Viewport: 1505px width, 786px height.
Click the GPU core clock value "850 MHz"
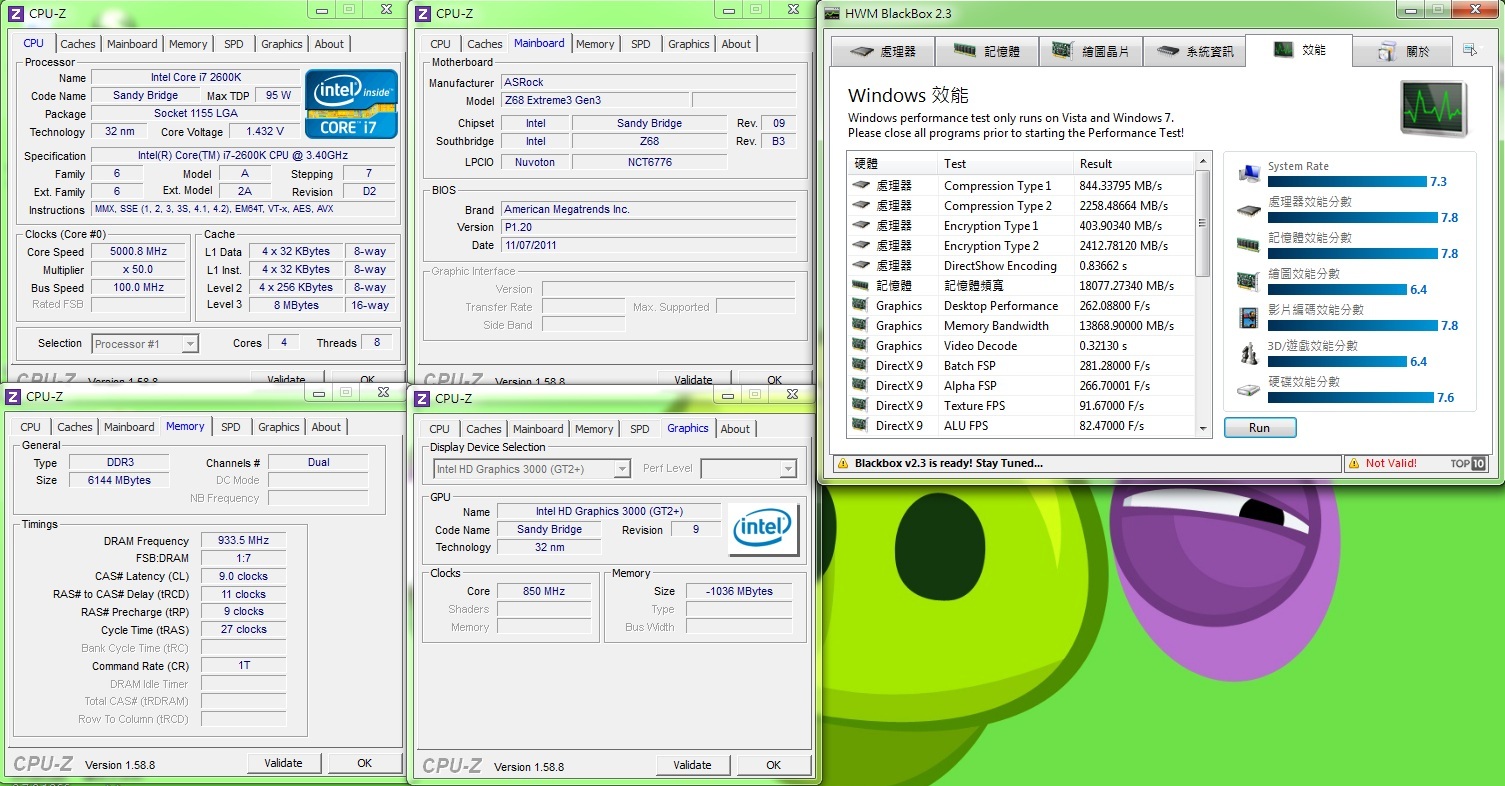click(x=543, y=591)
